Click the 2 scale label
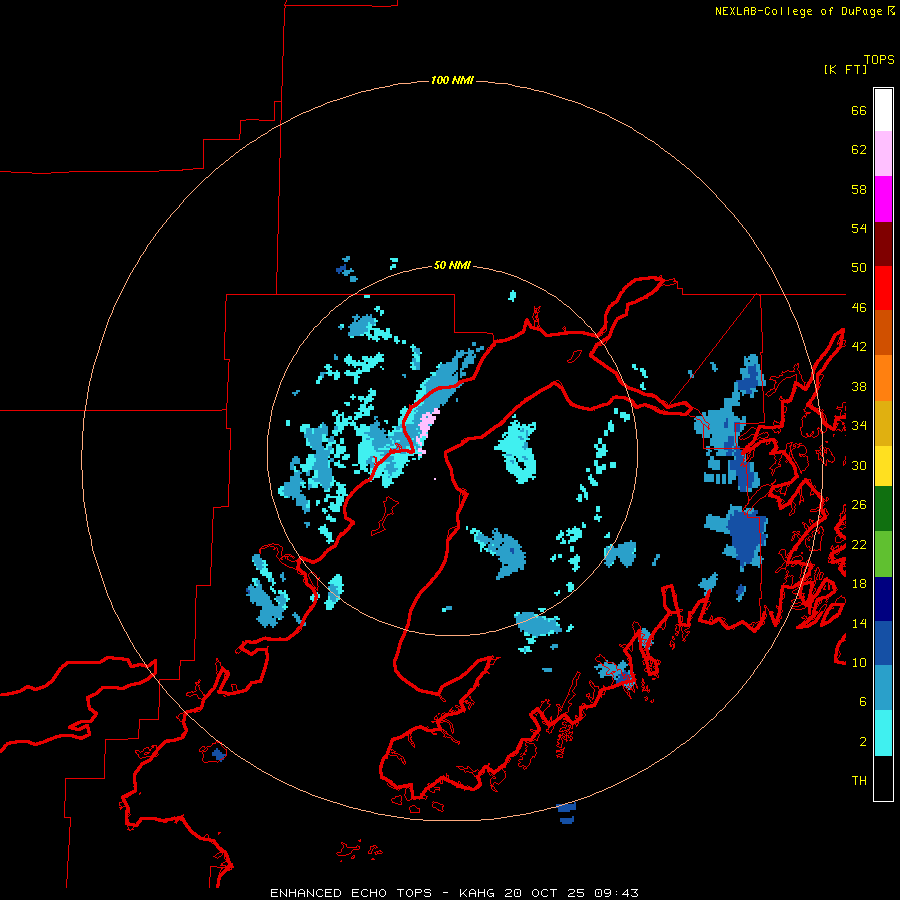The width and height of the screenshot is (900, 900). click(x=863, y=742)
